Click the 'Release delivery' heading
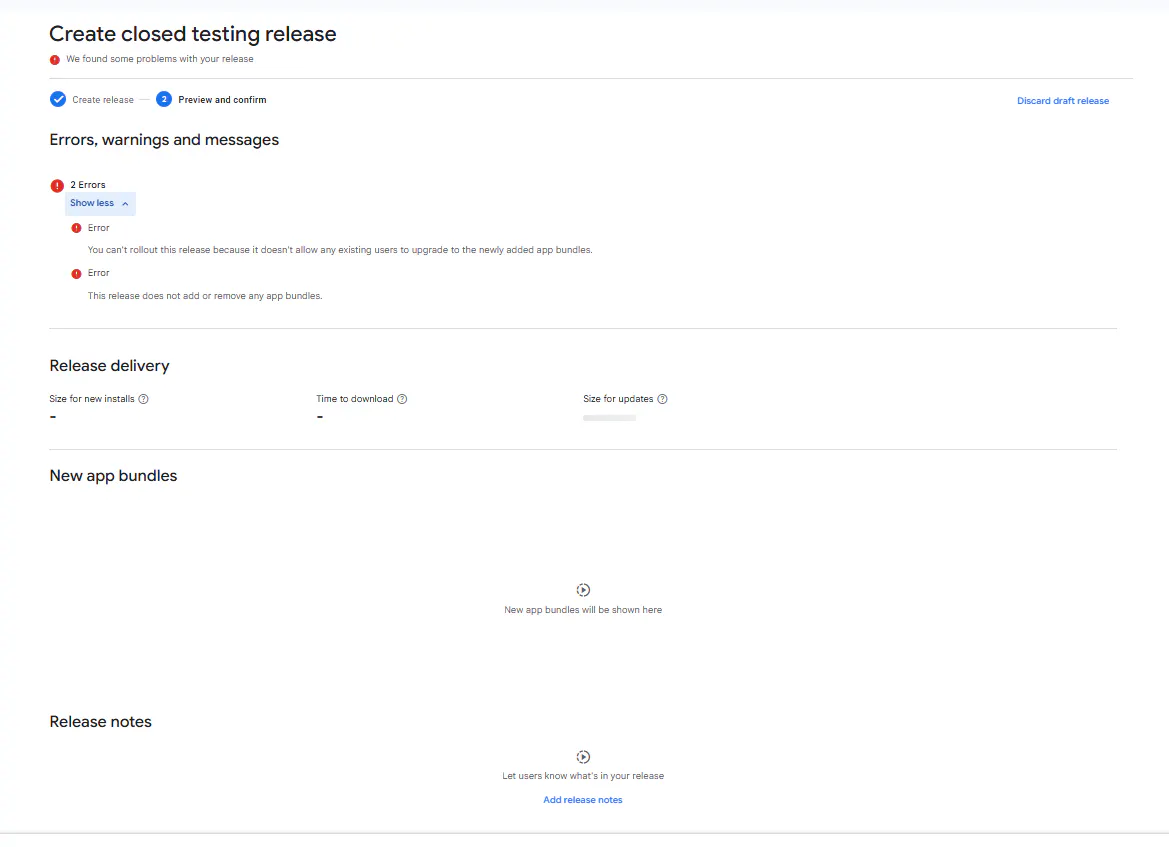Screen dimensions: 1169x847 tap(110, 366)
